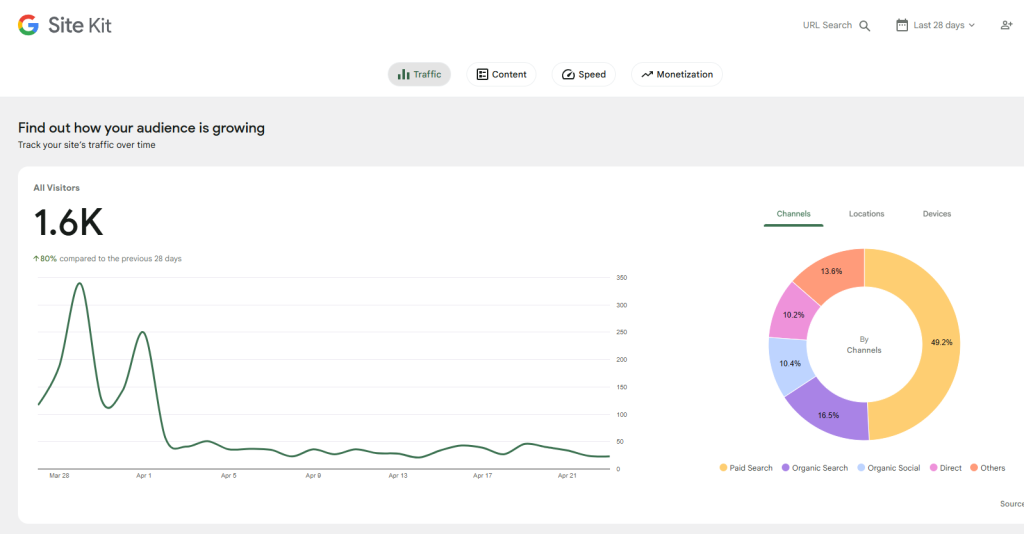Switch to the Devices tab
Screen dimensions: 1024x534
pyautogui.click(x=936, y=214)
